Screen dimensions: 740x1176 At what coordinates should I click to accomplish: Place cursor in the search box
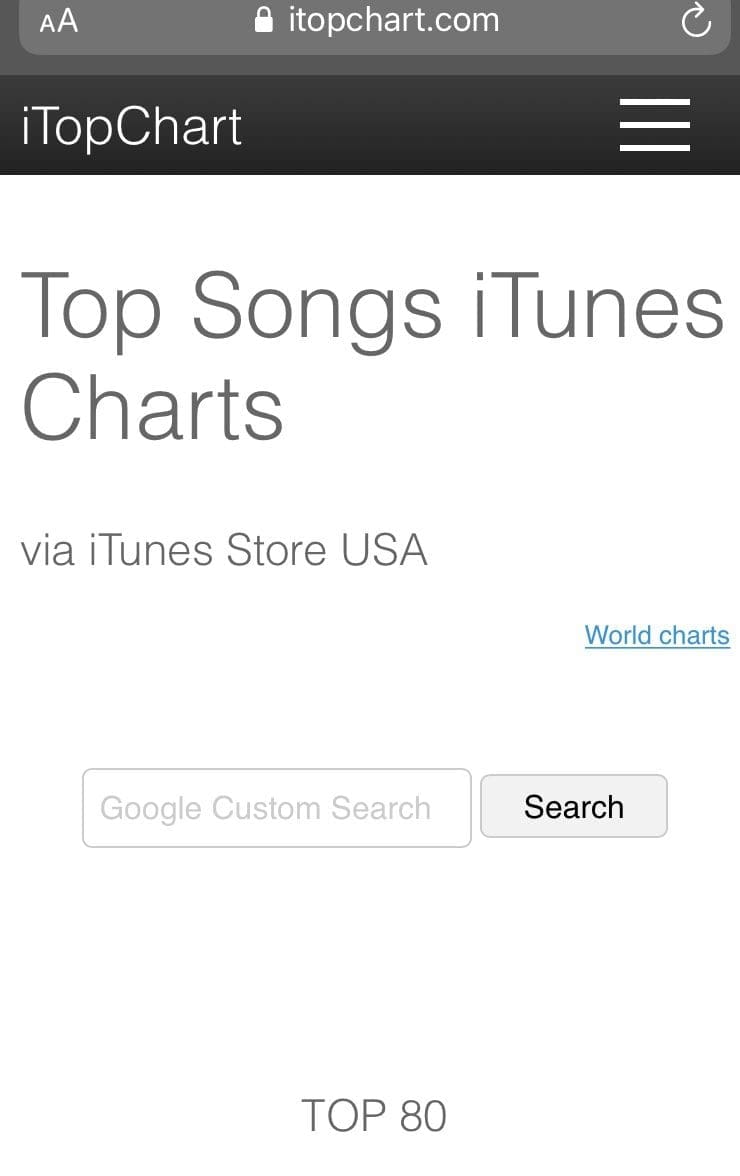coord(277,808)
